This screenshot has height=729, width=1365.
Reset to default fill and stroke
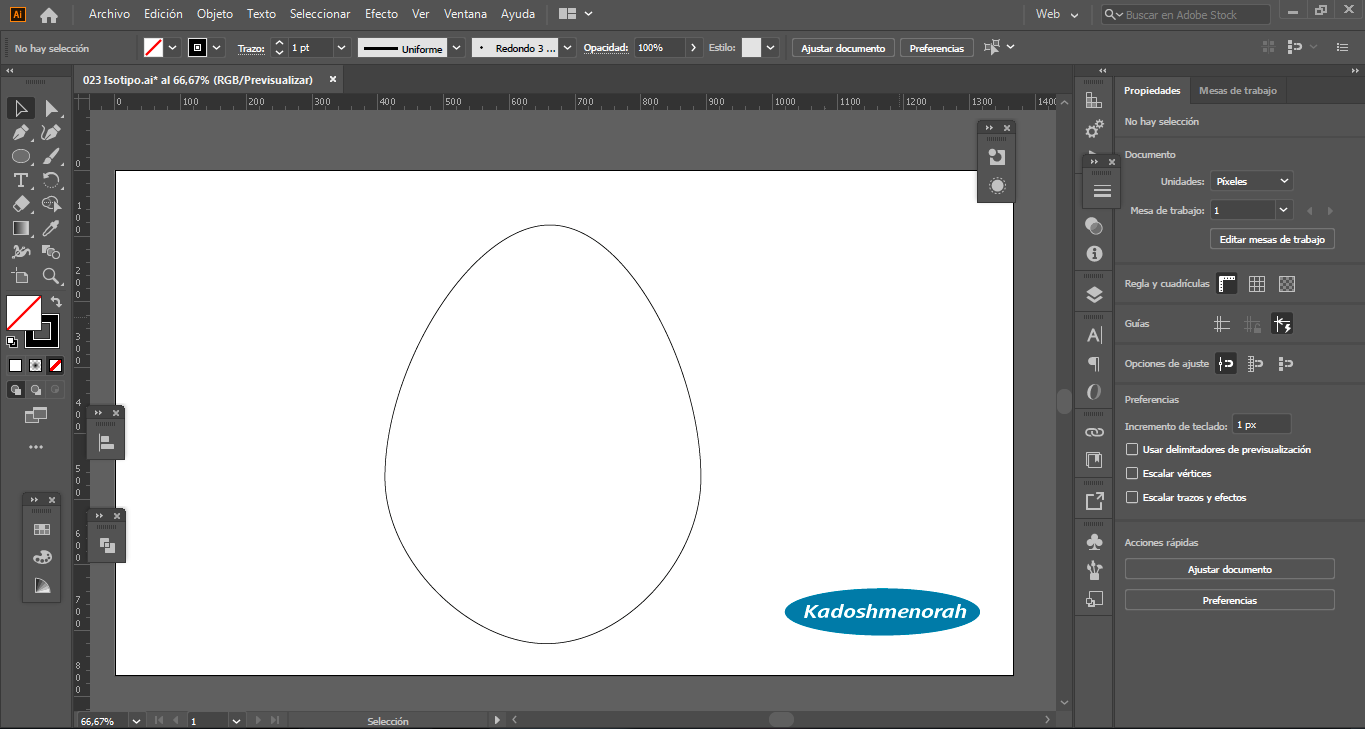[x=12, y=342]
